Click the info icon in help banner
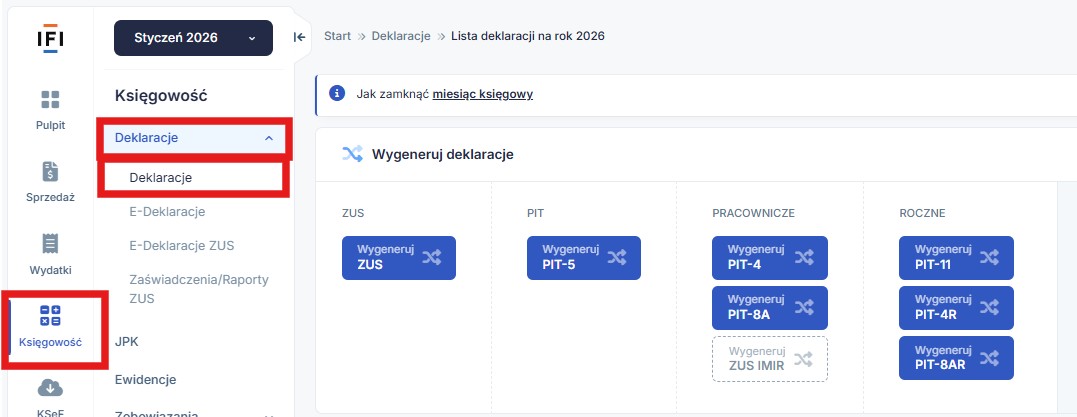Image resolution: width=1077 pixels, height=417 pixels. click(337, 94)
